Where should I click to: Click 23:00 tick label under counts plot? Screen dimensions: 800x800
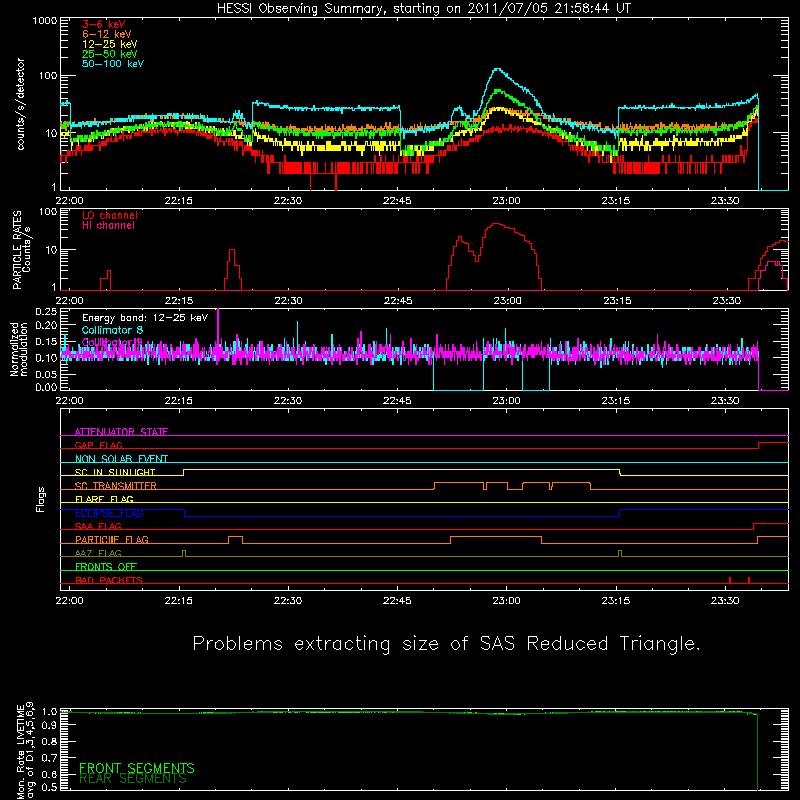click(x=506, y=201)
